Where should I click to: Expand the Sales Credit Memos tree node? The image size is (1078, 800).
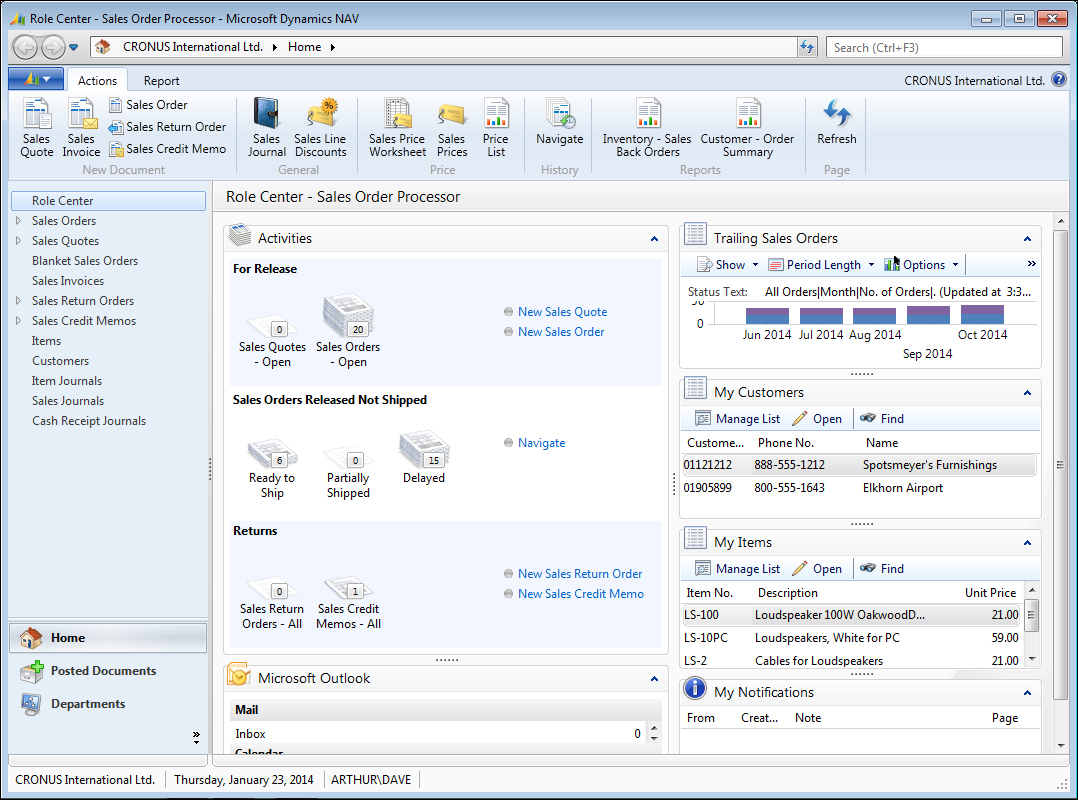point(19,320)
